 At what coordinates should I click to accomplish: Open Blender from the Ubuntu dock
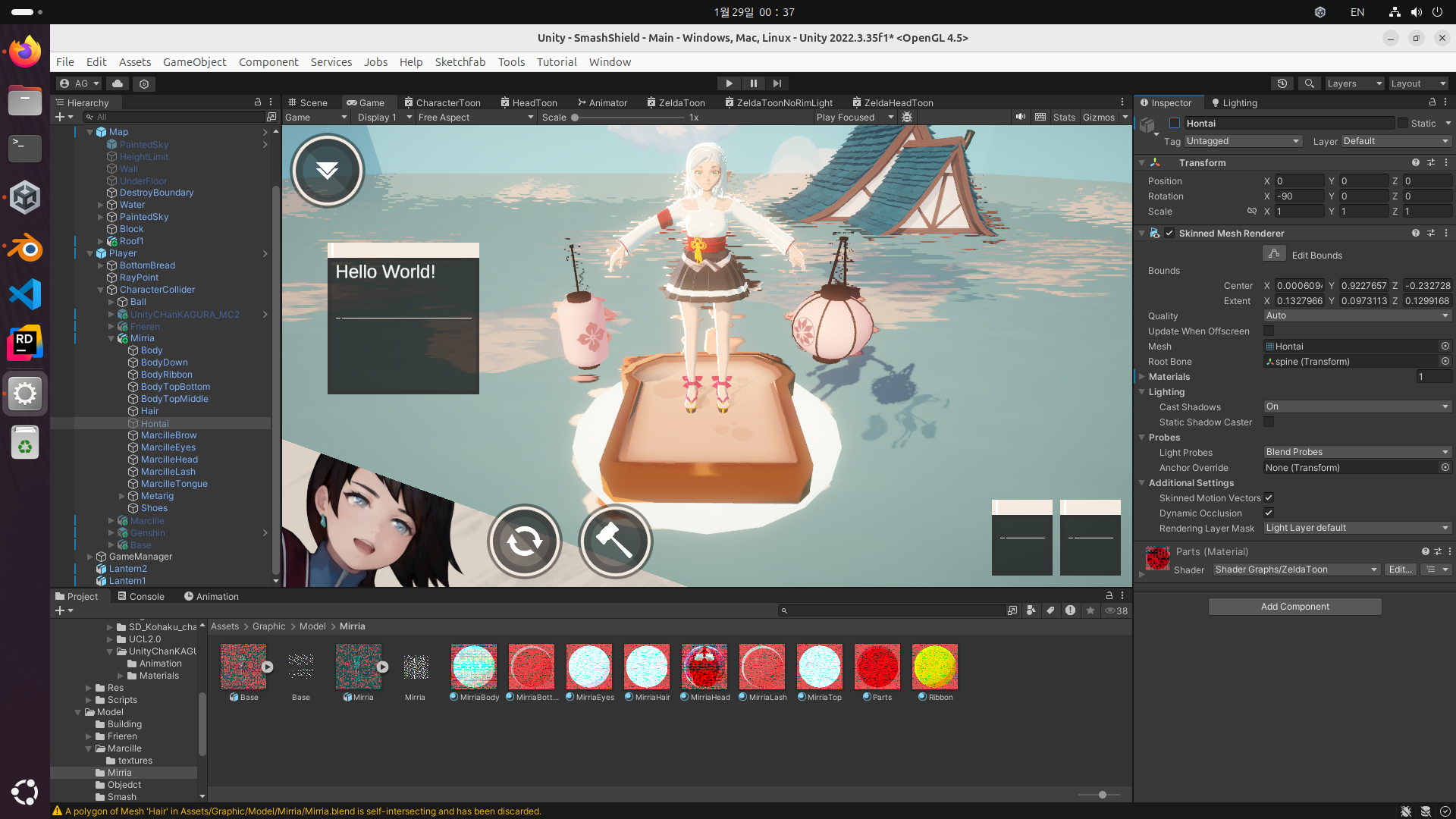pyautogui.click(x=24, y=247)
